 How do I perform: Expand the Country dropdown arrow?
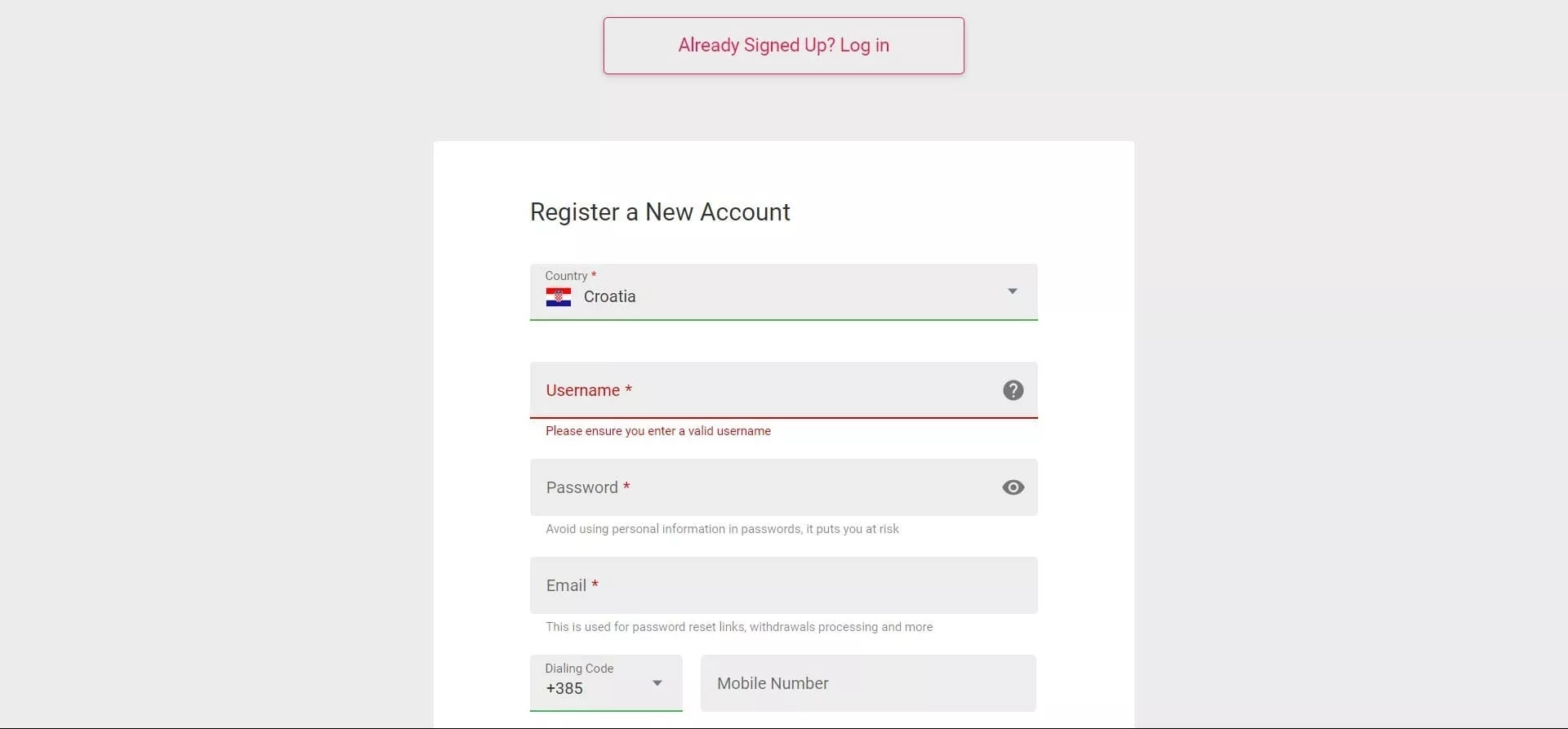1012,291
